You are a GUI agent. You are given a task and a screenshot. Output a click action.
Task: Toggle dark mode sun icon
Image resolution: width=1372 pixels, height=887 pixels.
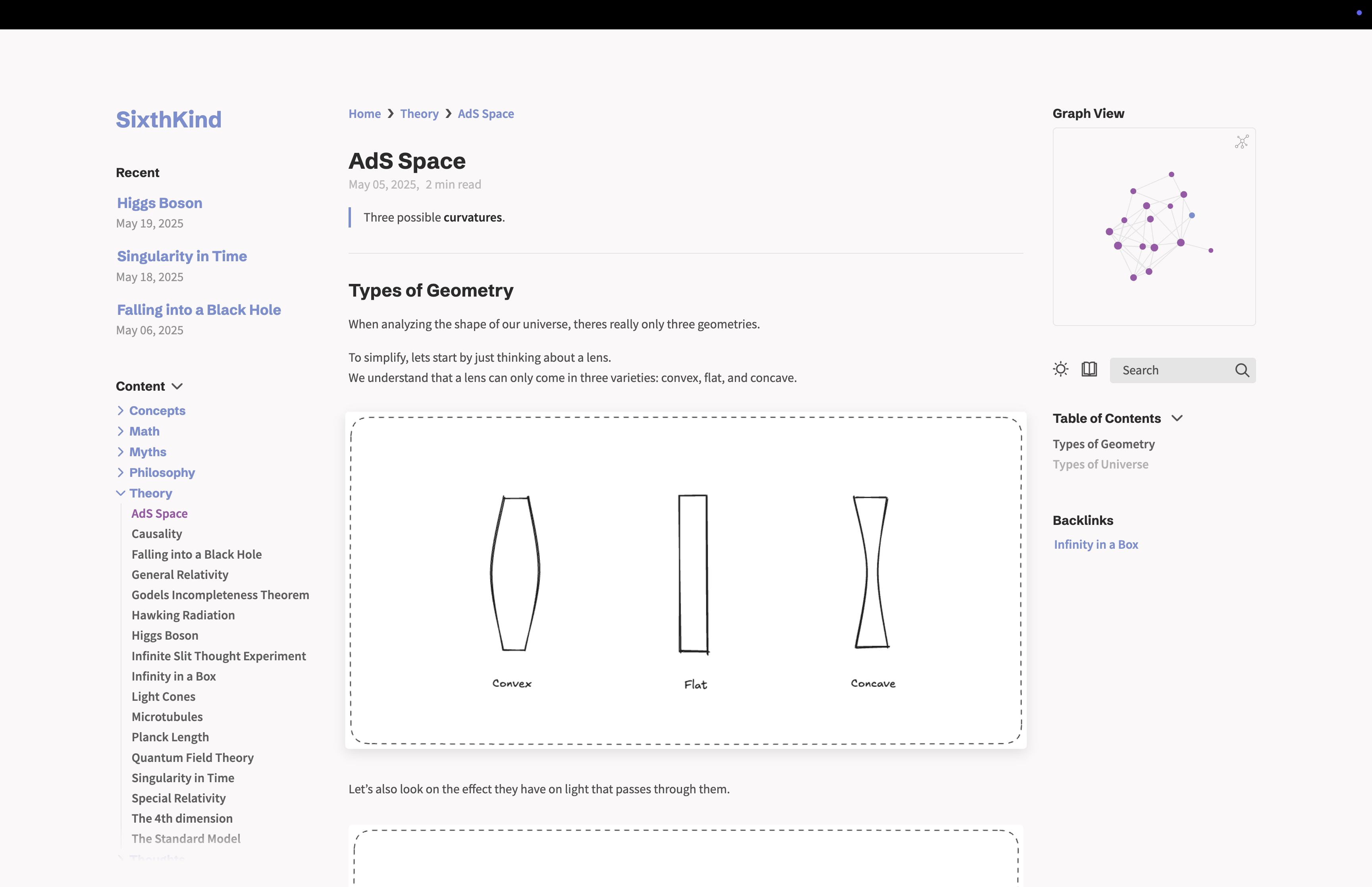pos(1060,369)
